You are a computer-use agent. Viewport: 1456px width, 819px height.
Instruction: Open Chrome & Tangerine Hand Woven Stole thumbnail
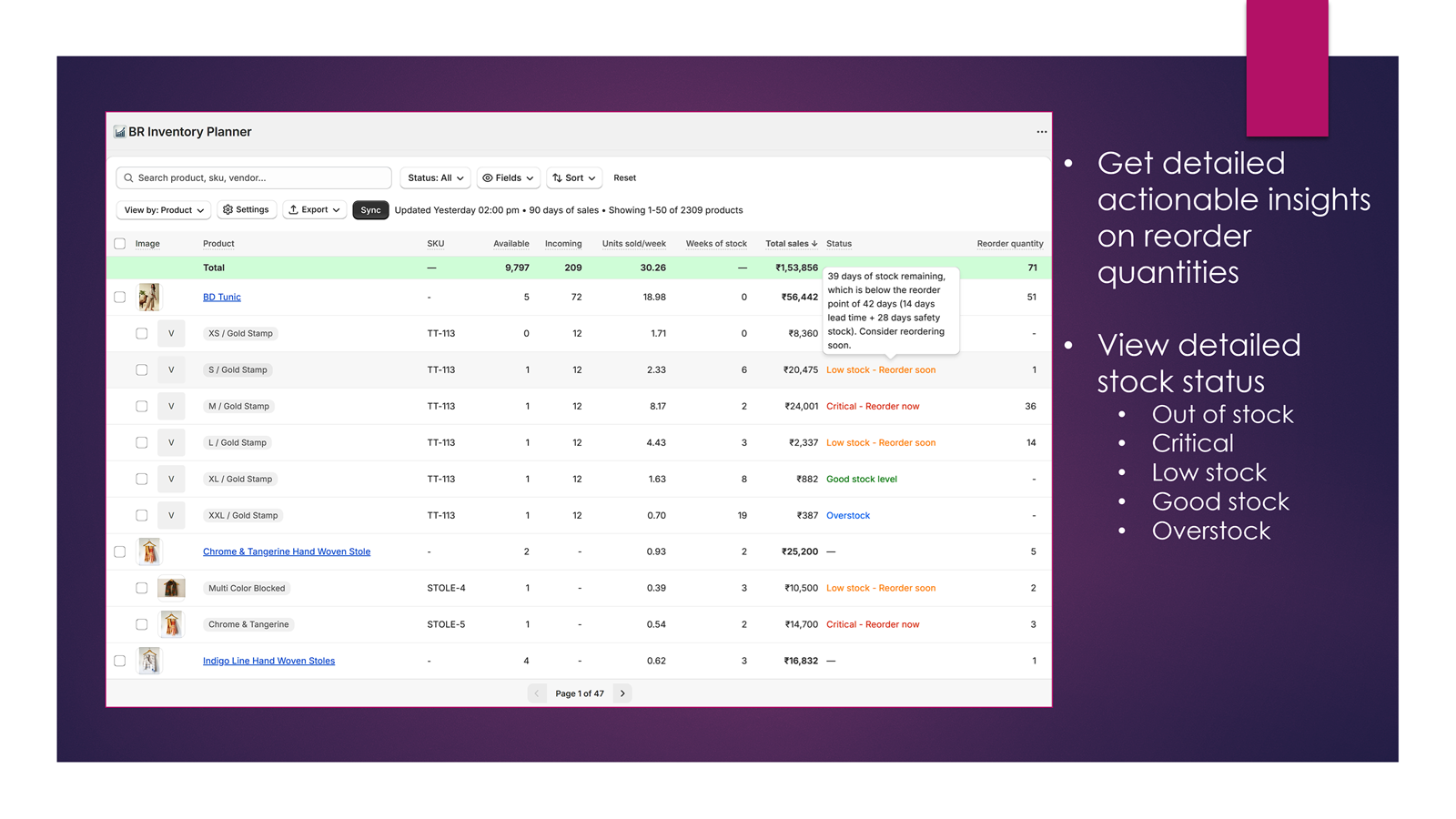(x=149, y=551)
